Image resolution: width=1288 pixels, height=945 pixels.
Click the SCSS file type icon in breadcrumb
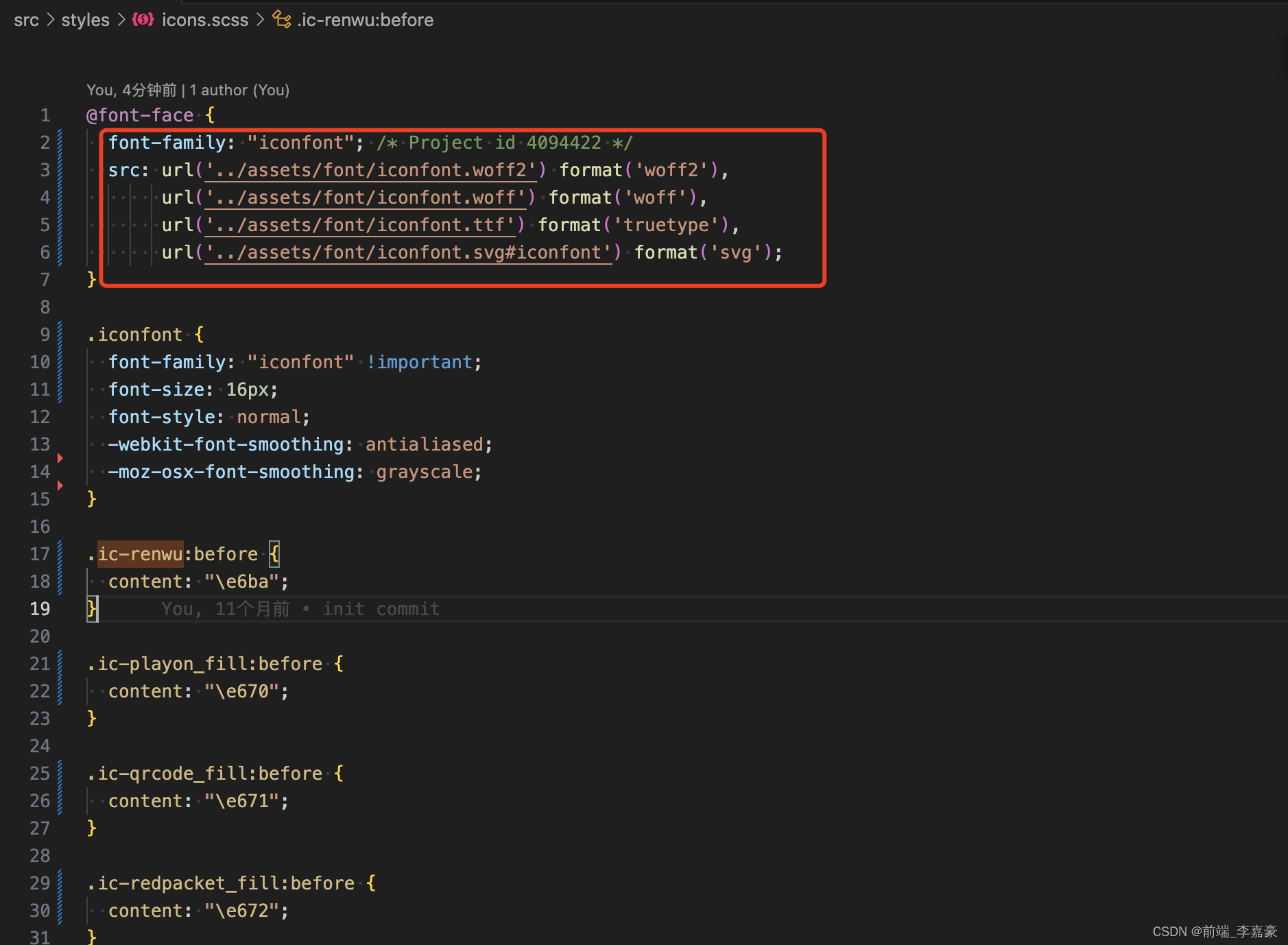coord(143,19)
